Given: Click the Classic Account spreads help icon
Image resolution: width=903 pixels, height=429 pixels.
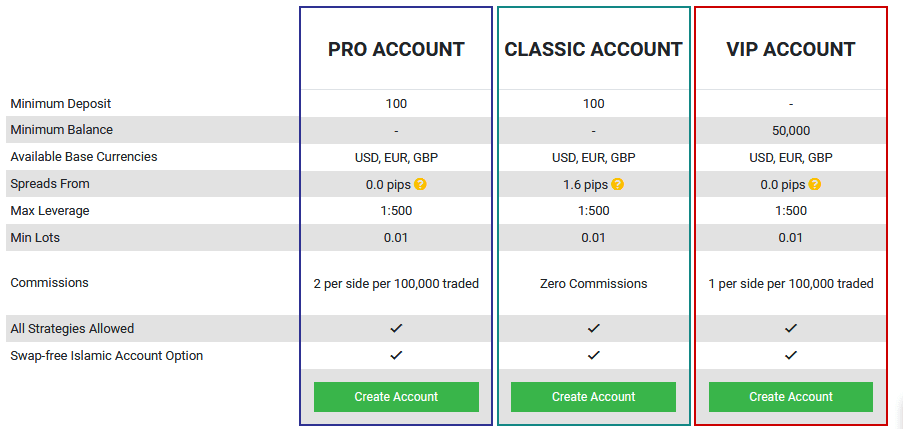Looking at the screenshot, I should [617, 184].
